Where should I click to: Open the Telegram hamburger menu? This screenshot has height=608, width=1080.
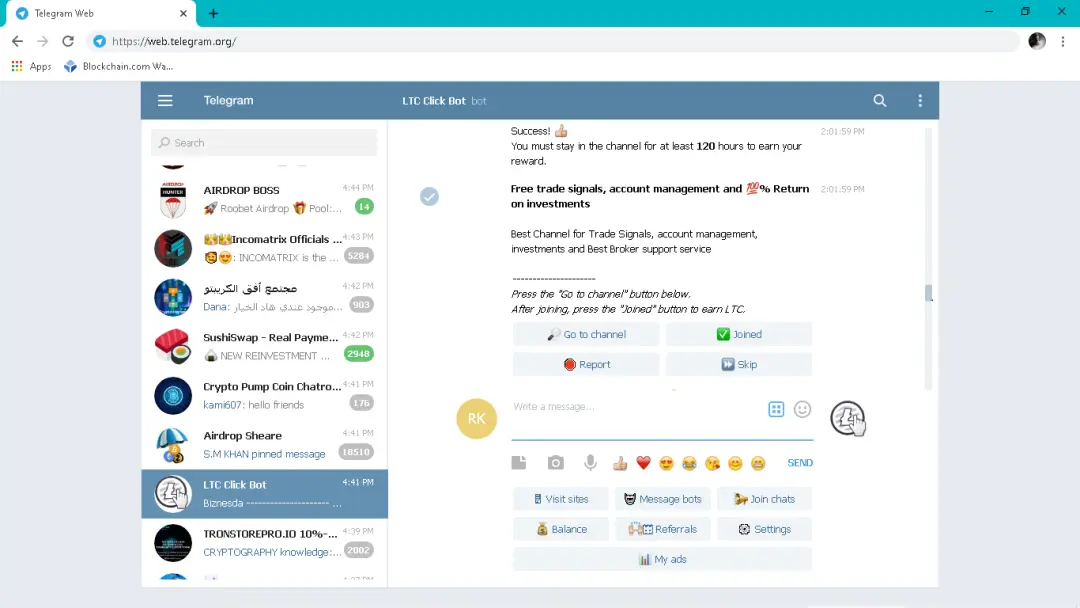coord(165,101)
